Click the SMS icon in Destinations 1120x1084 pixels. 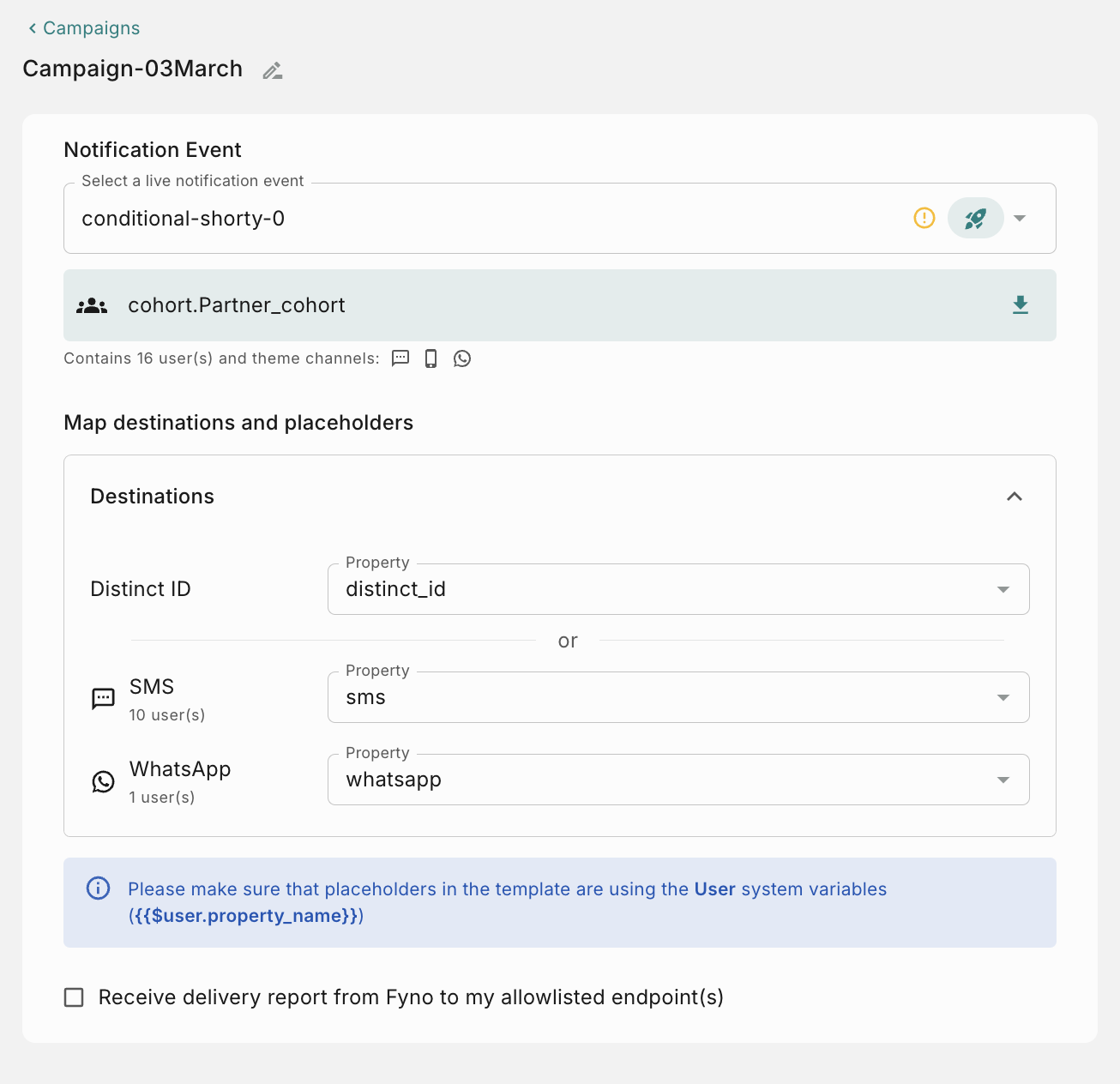click(103, 699)
